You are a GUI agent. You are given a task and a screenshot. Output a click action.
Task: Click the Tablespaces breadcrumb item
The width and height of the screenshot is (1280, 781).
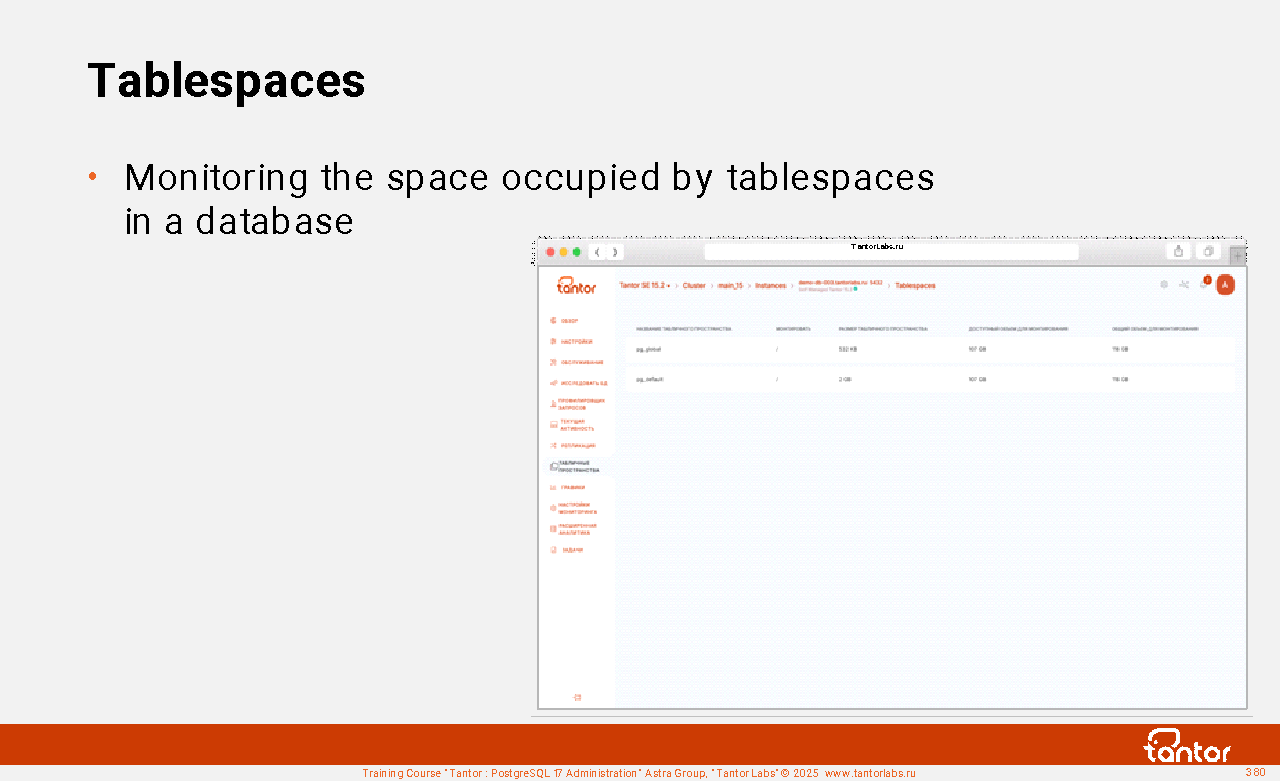(x=915, y=286)
